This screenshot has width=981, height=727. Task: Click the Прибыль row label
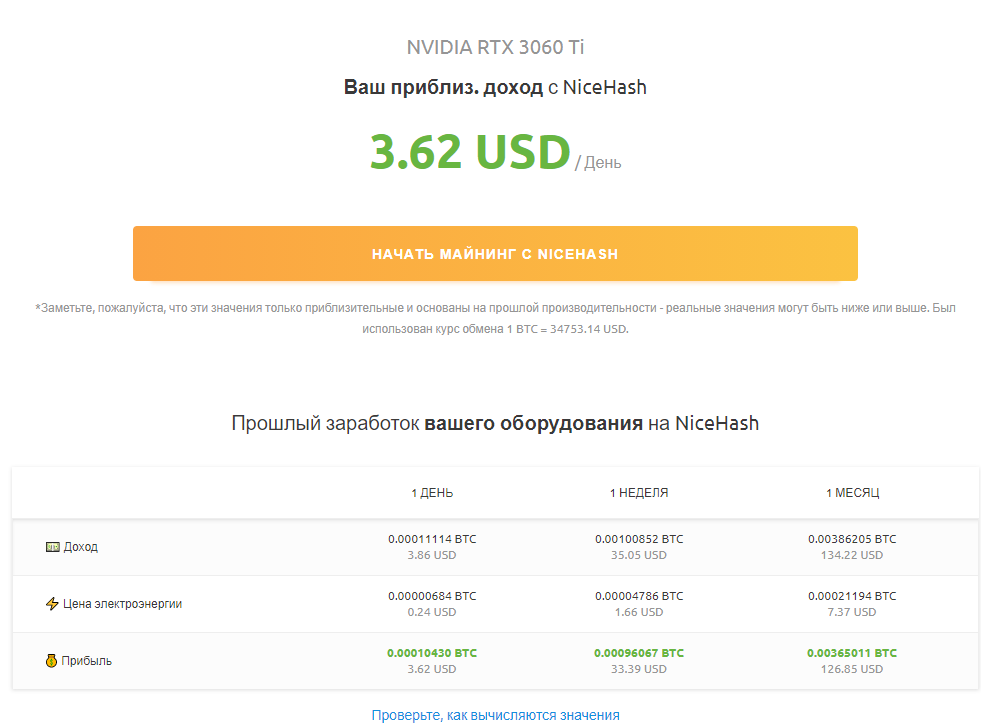pos(86,661)
